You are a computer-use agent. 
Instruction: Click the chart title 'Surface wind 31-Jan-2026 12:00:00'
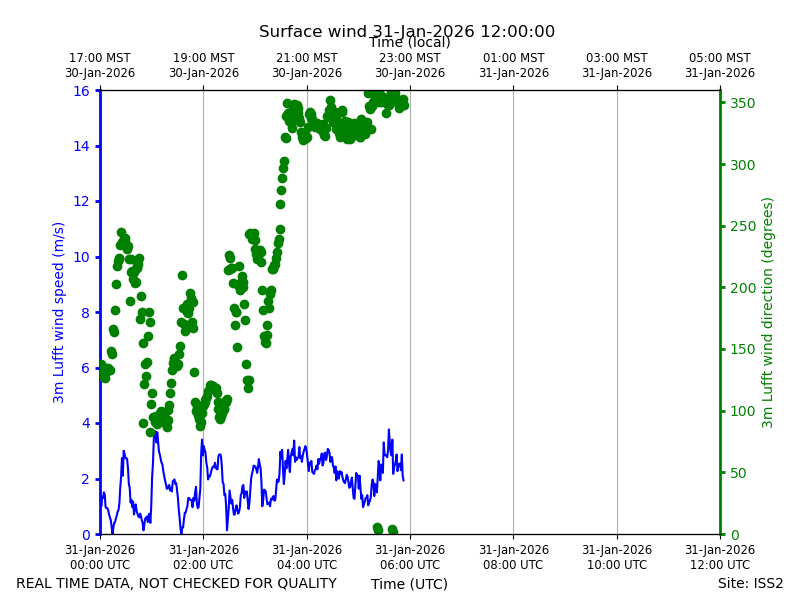407,31
